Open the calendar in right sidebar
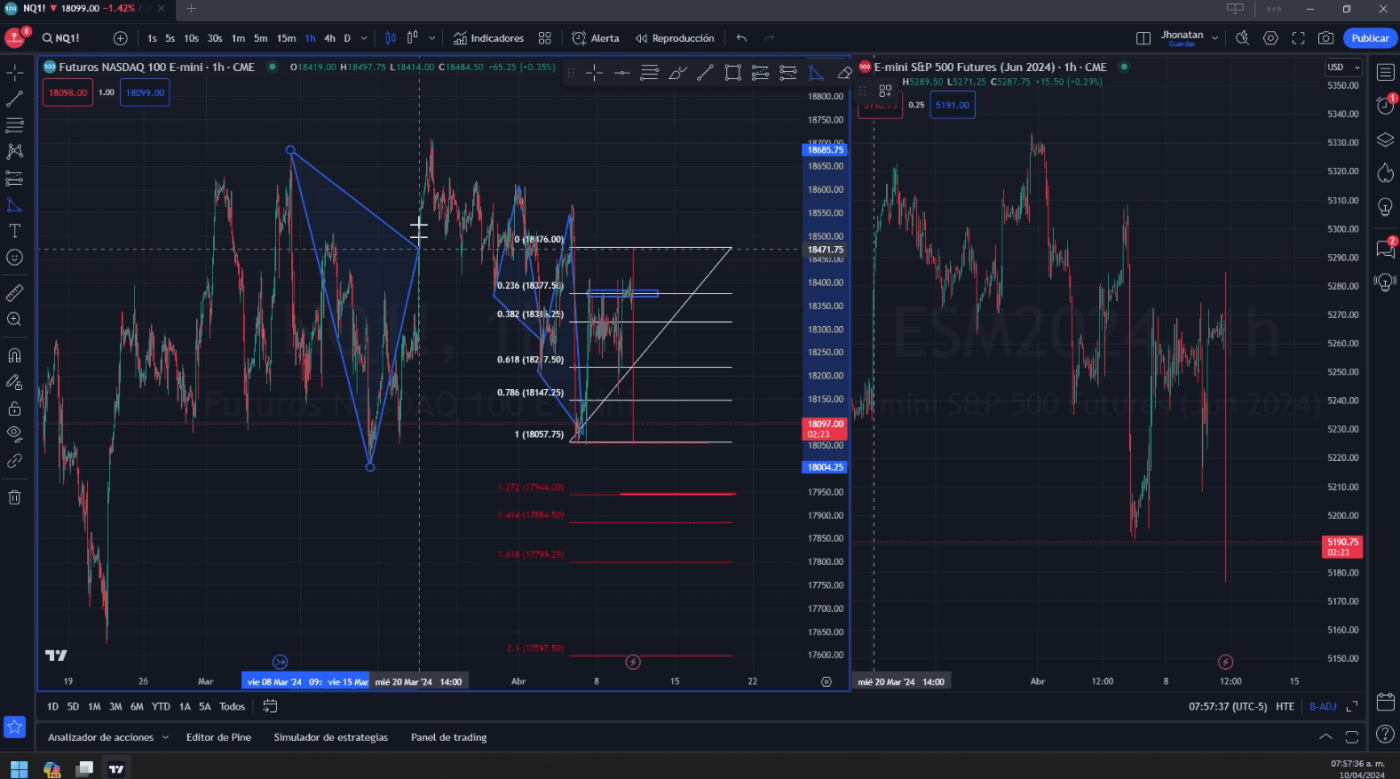1400x779 pixels. (1385, 702)
